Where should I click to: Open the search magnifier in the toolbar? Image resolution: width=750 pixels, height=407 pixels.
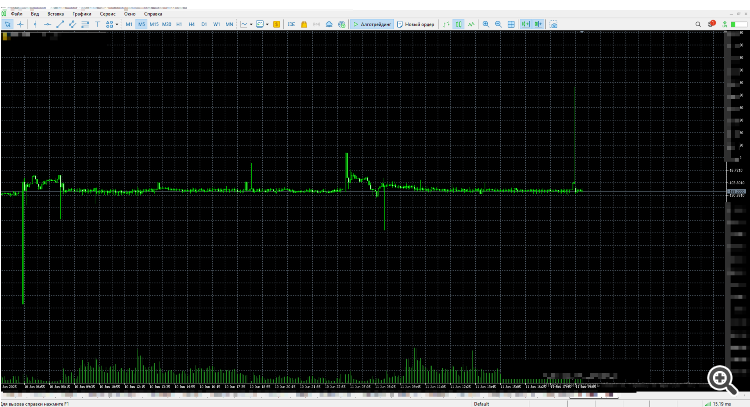coord(698,24)
